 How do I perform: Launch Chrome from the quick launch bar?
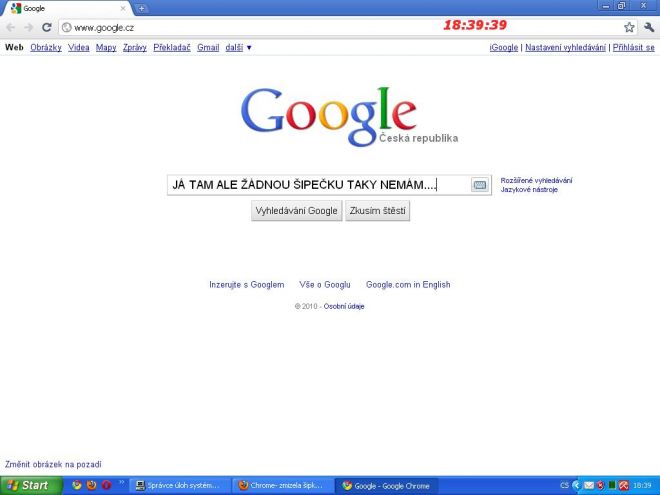77,485
